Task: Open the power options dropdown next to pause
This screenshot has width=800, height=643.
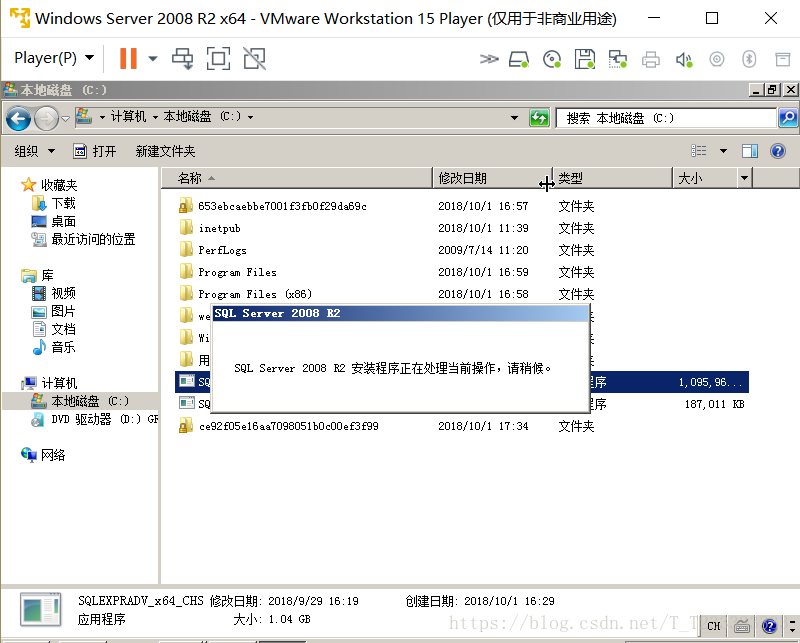Action: point(153,58)
